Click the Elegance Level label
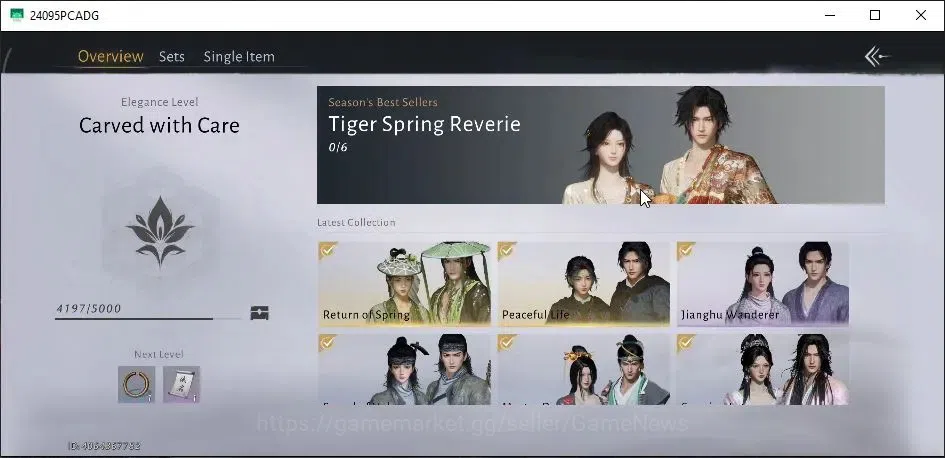This screenshot has width=945, height=458. pyautogui.click(x=159, y=102)
